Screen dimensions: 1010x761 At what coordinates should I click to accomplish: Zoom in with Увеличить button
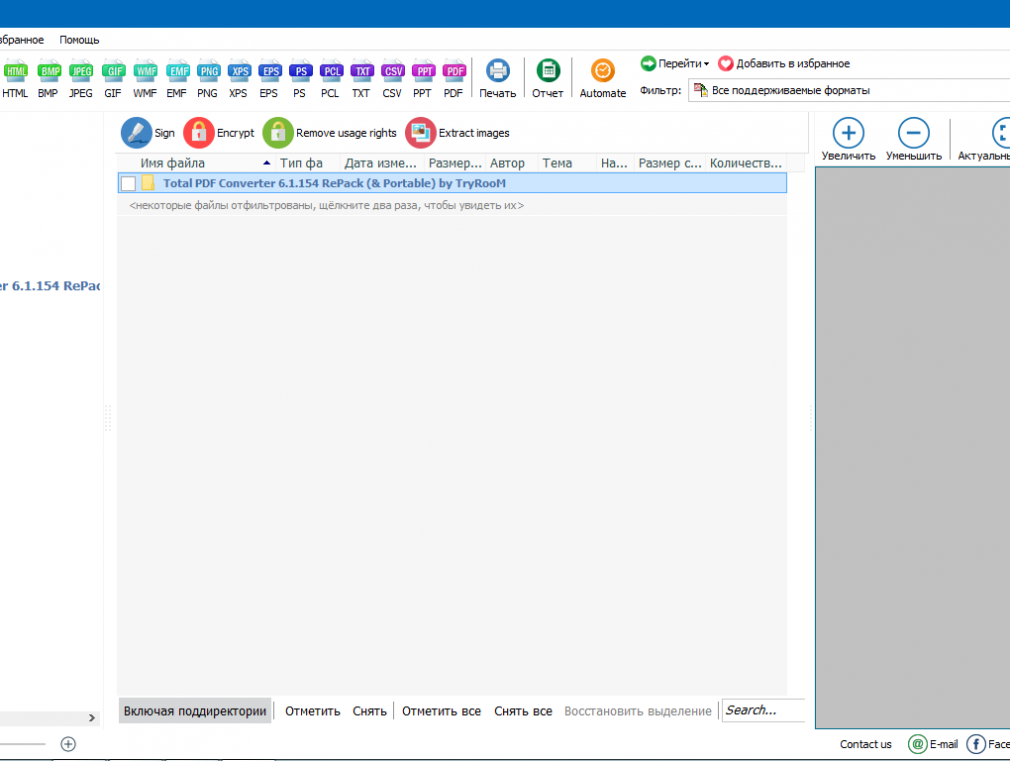pyautogui.click(x=848, y=139)
